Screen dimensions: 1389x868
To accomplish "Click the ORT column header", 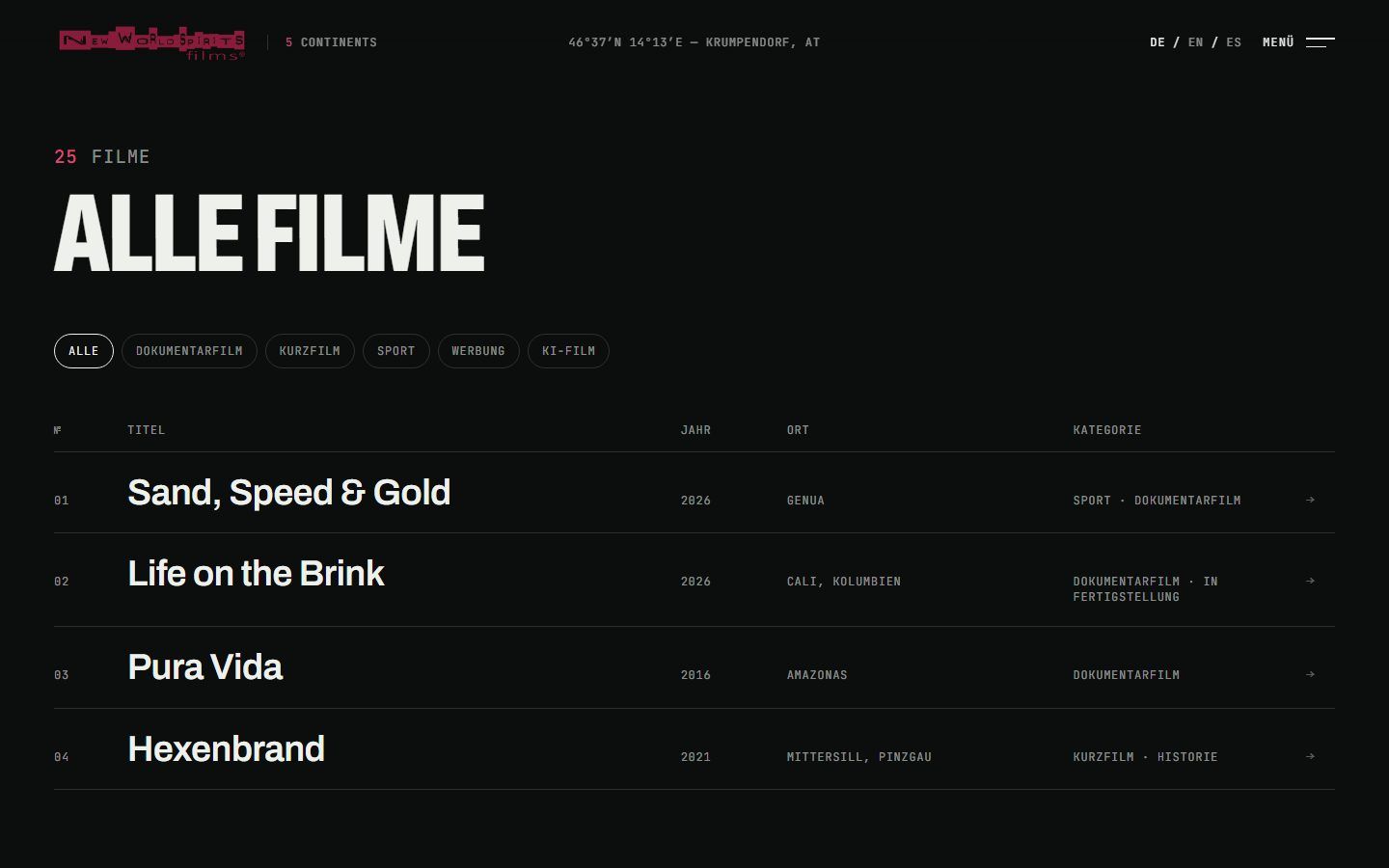I will 798,430.
